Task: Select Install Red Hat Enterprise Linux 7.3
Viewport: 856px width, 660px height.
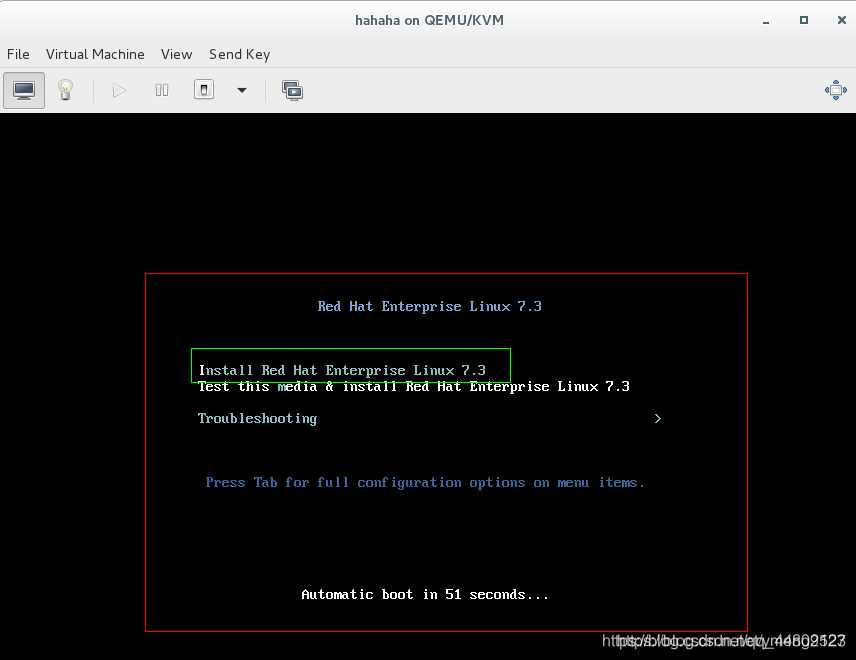Action: tap(342, 370)
